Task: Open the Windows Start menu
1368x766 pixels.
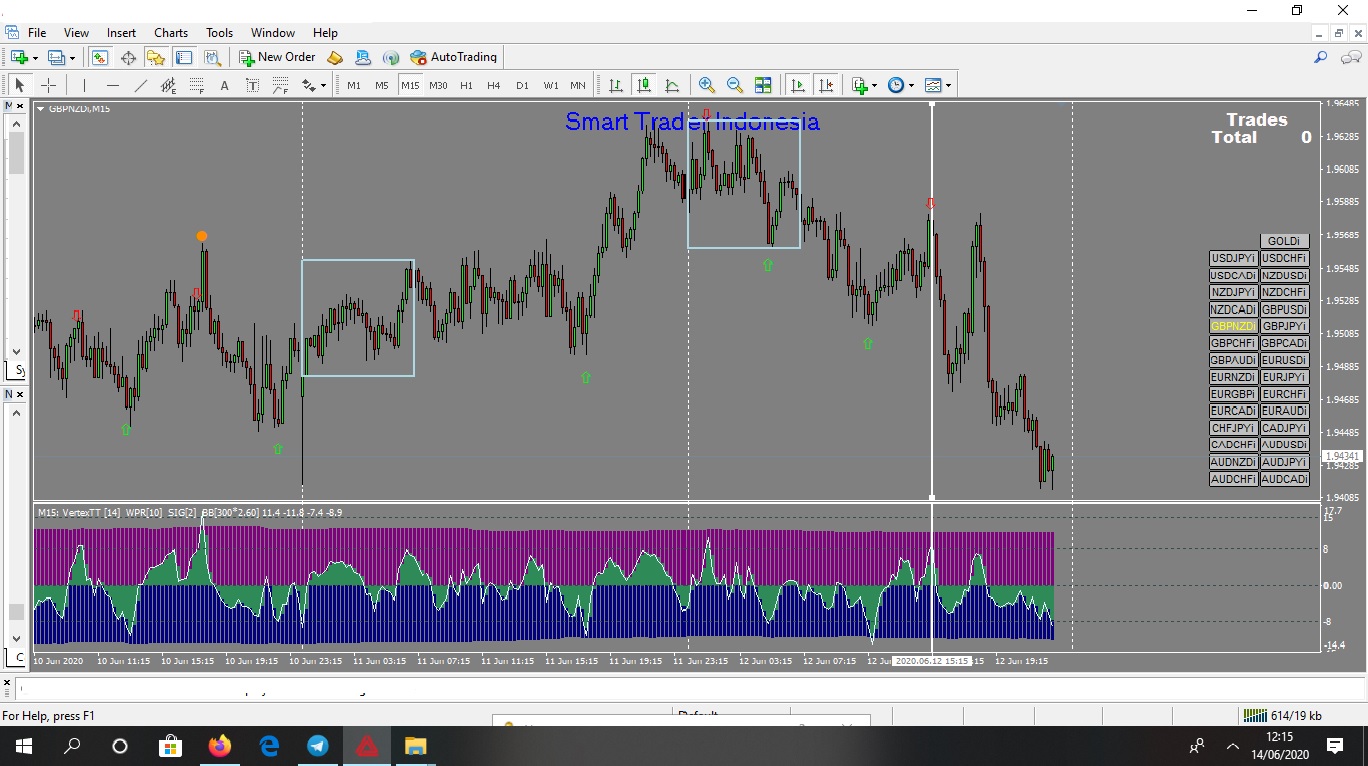Action: pyautogui.click(x=23, y=746)
